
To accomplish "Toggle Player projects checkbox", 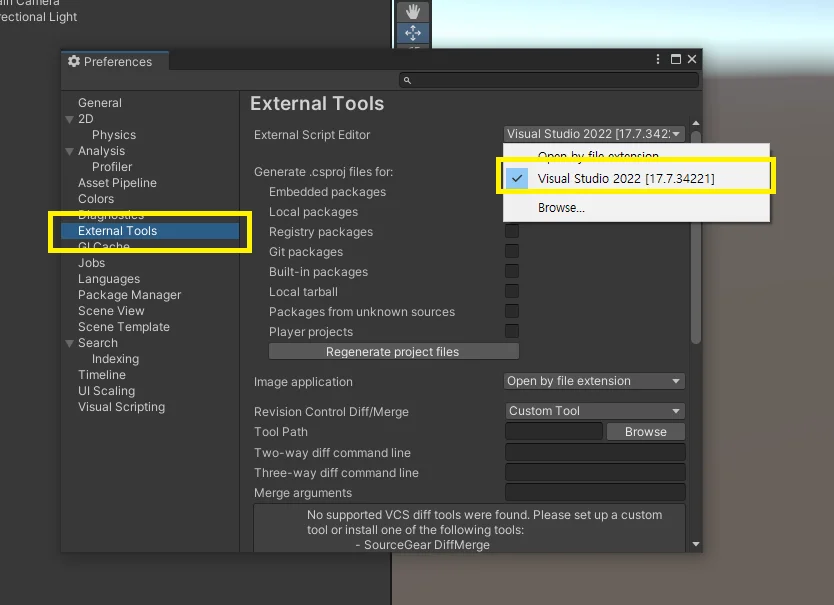I will pos(512,331).
